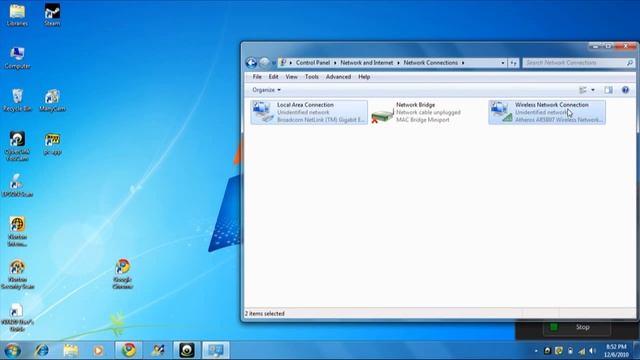Image resolution: width=640 pixels, height=360 pixels.
Task: Click the Back arrow in Network Connections
Action: (x=251, y=62)
